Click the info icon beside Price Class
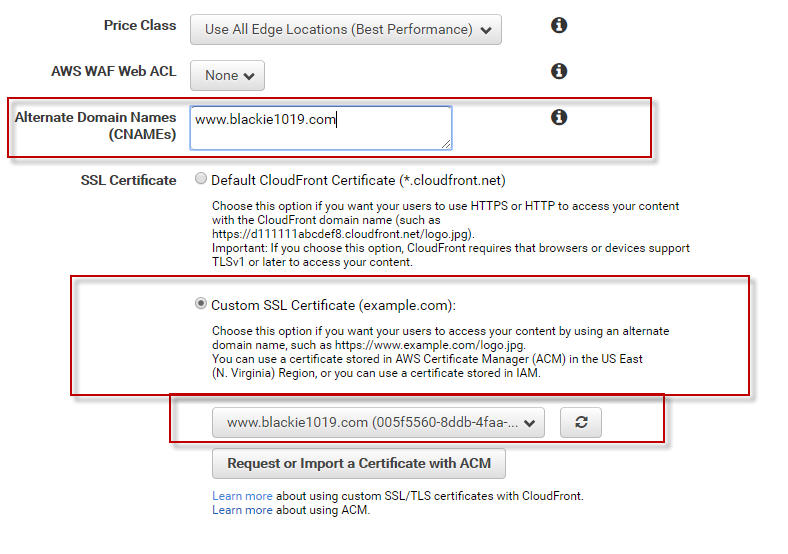Image resolution: width=788 pixels, height=554 pixels. point(559,26)
